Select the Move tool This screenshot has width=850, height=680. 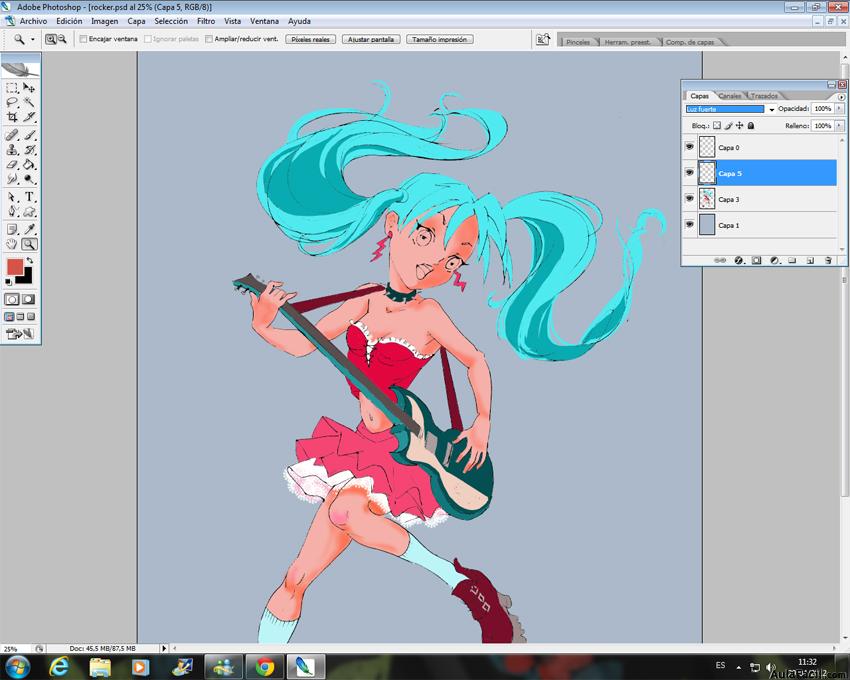pos(29,88)
